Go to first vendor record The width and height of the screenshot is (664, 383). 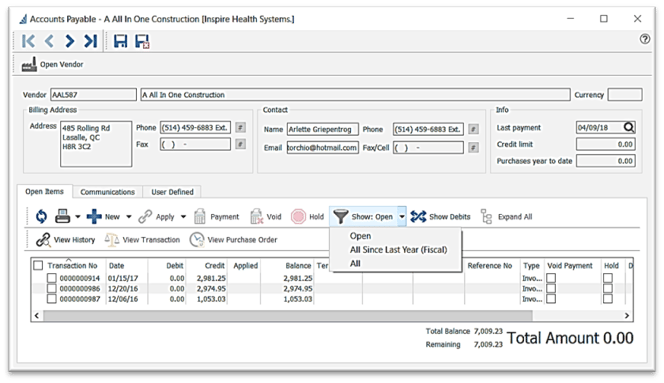pyautogui.click(x=28, y=41)
